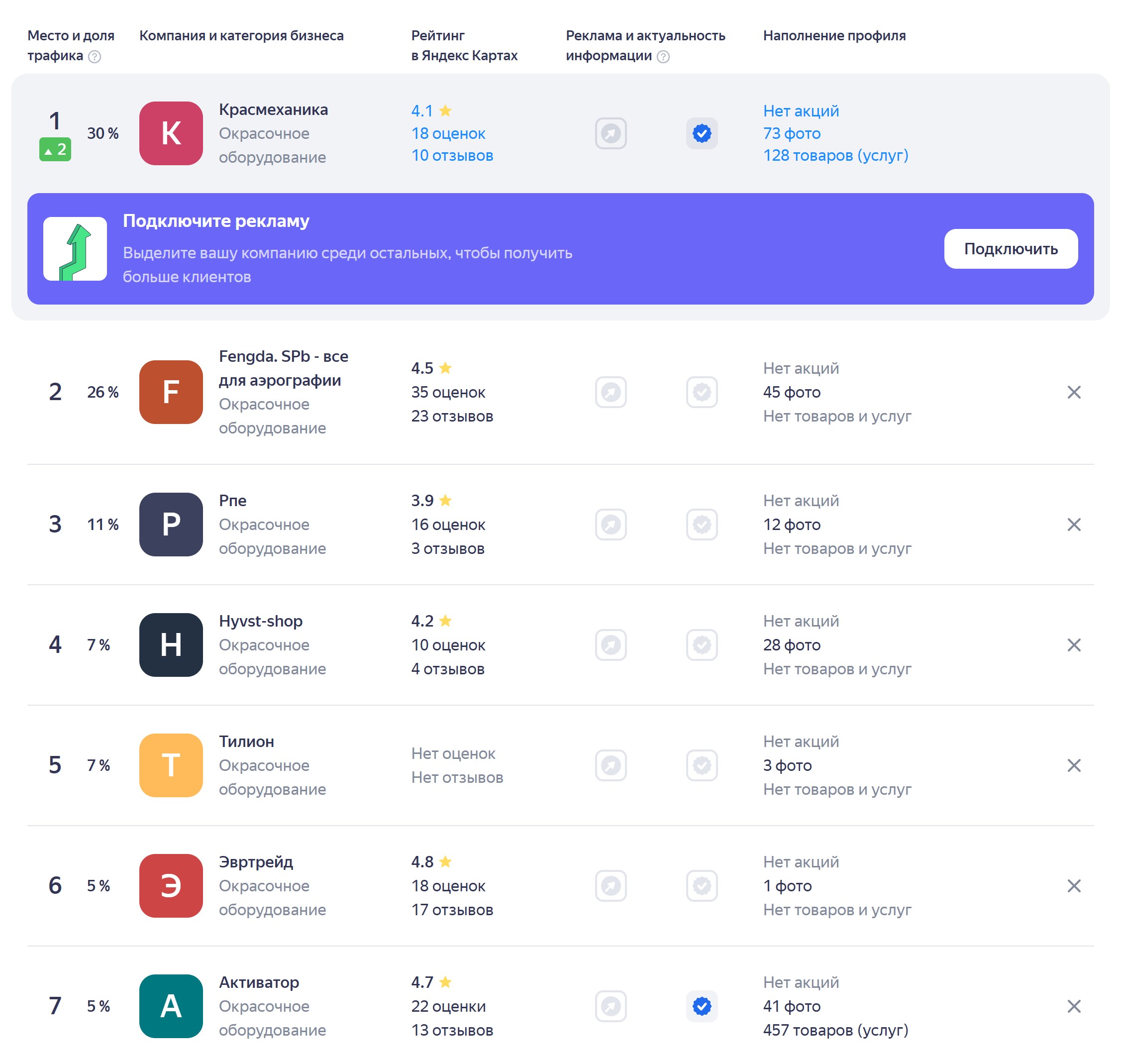Open the Красмеханика 4.1 rating link
1122x1064 pixels.
coord(431,110)
